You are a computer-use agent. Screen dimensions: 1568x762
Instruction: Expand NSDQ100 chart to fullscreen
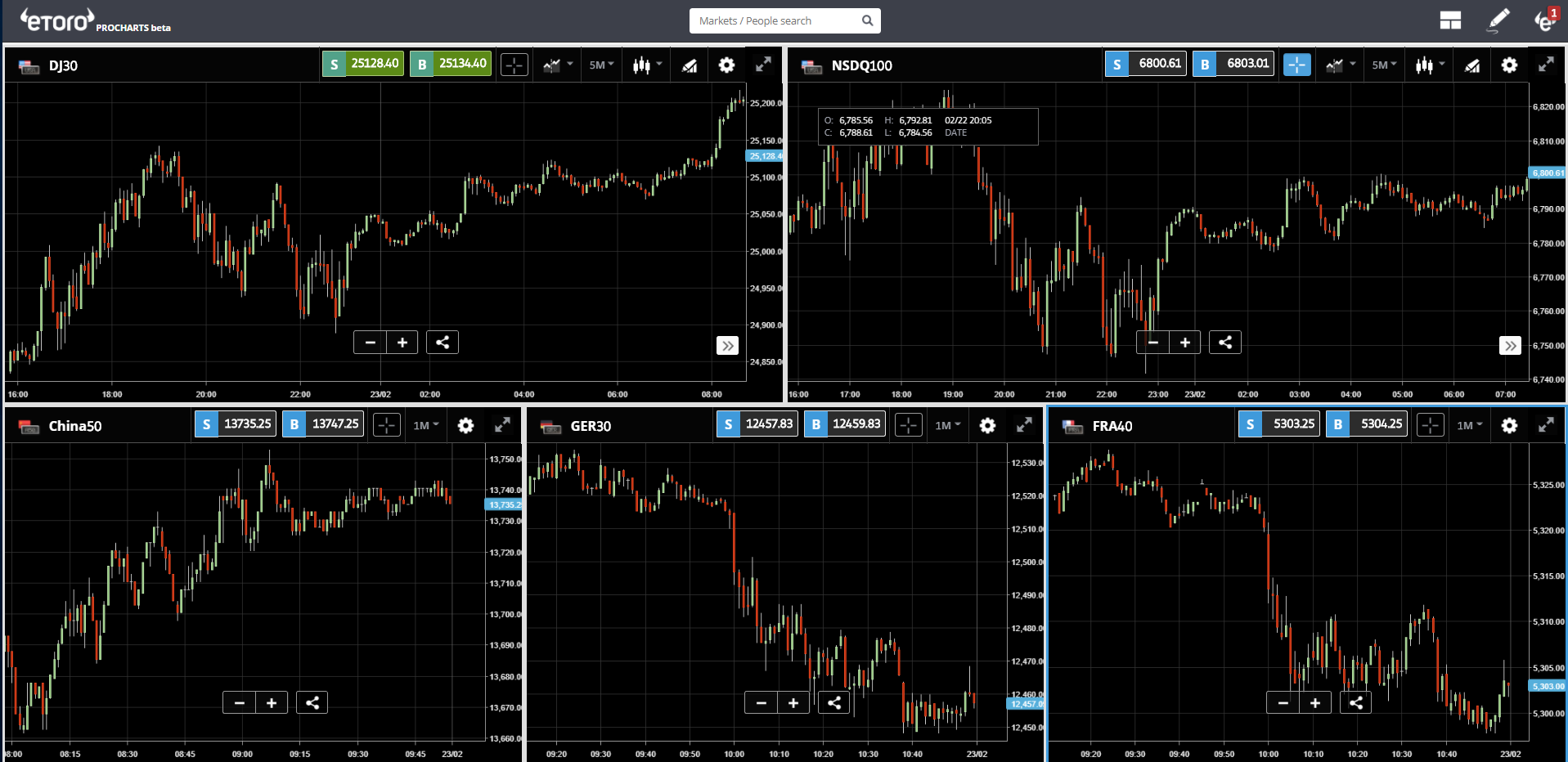(1546, 65)
